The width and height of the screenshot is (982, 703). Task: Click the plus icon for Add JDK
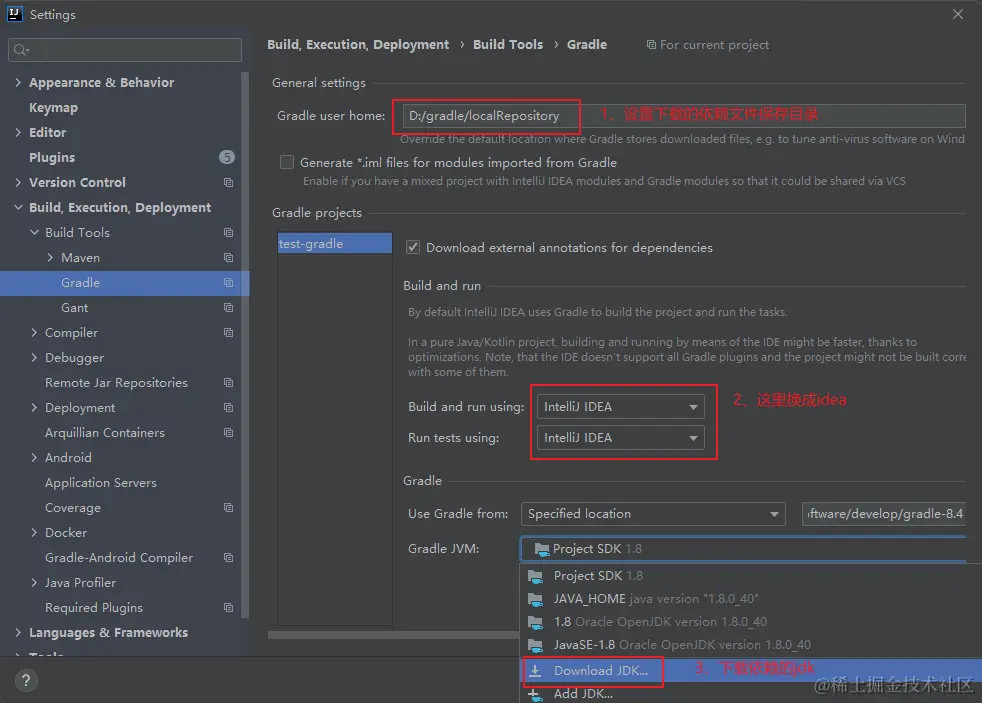534,694
